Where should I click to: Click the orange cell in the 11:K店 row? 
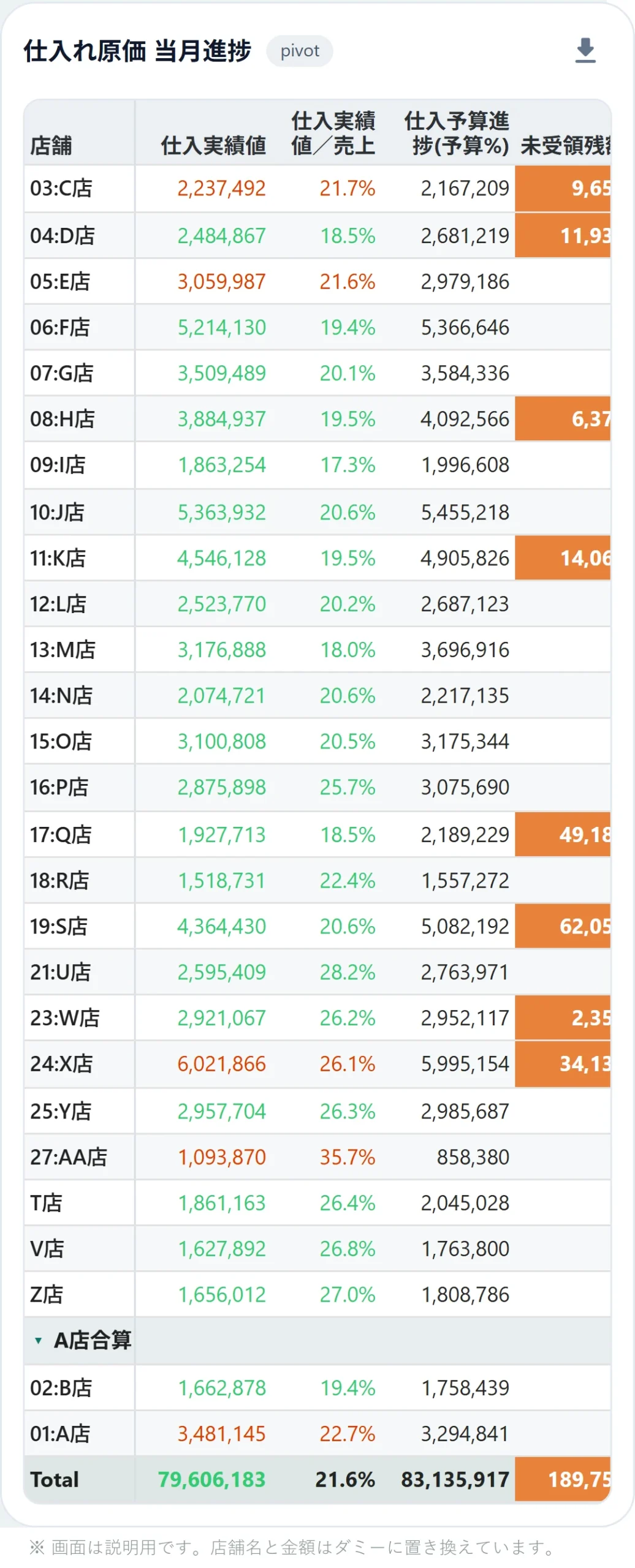point(563,557)
